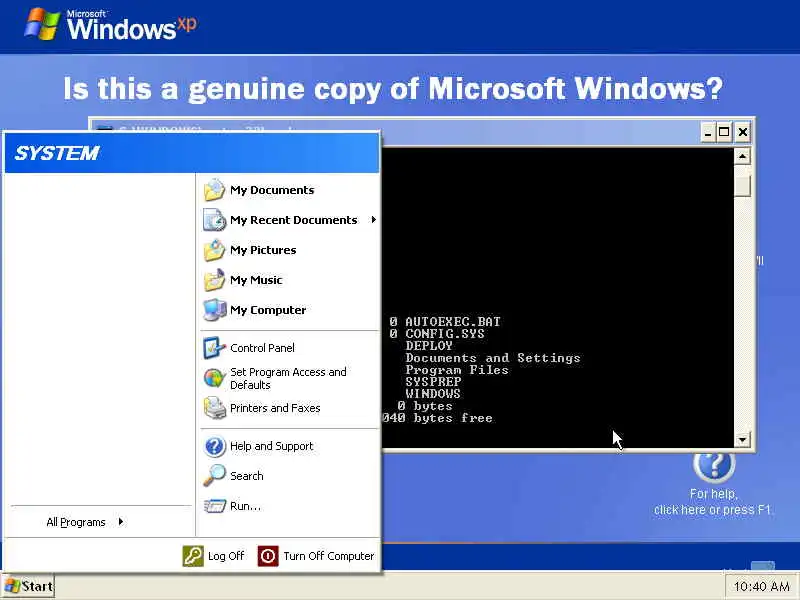
Task: Open the My Pictures folder icon
Action: pos(214,250)
